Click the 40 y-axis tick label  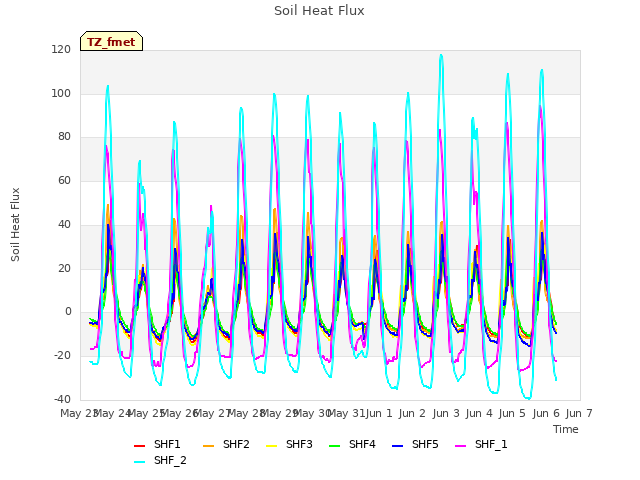(64, 224)
